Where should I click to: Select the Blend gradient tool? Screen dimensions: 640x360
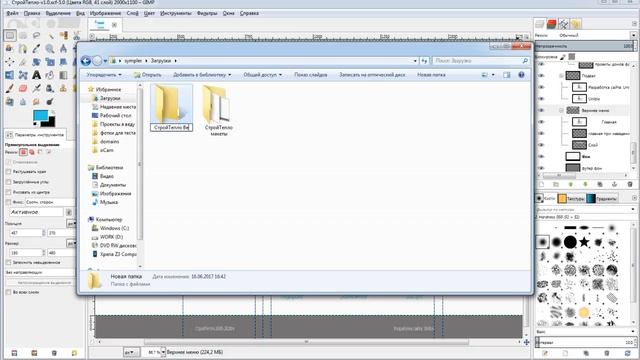click(x=63, y=75)
